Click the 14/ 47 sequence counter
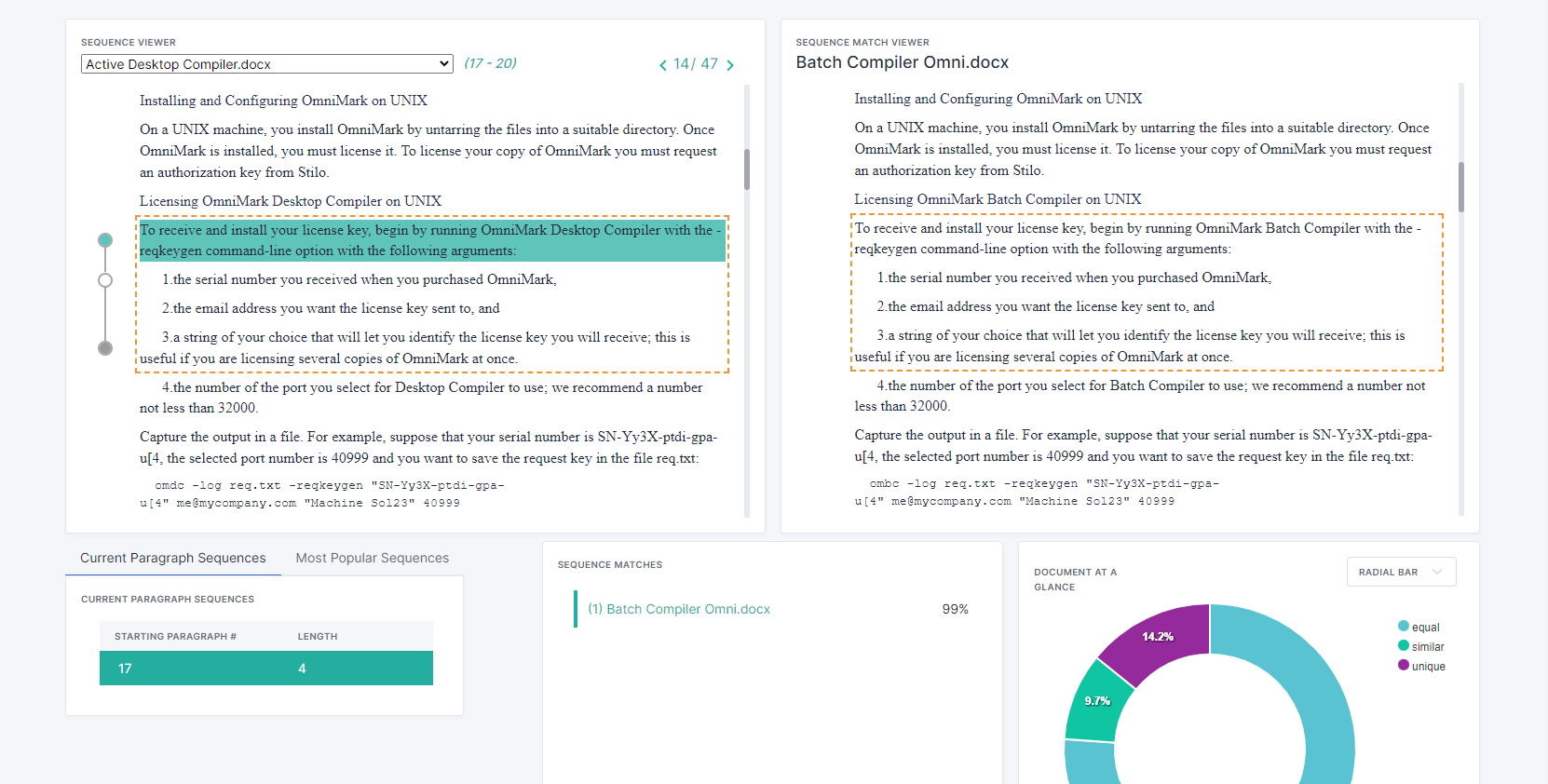 [696, 64]
